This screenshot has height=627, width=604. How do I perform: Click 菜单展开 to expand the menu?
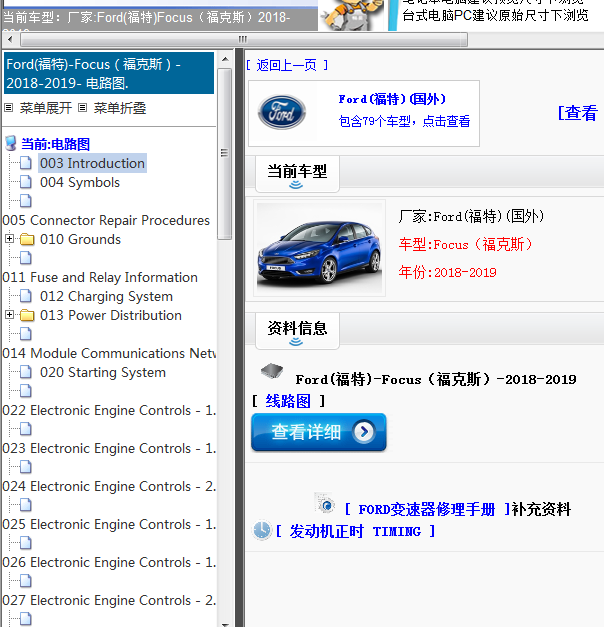pos(46,108)
